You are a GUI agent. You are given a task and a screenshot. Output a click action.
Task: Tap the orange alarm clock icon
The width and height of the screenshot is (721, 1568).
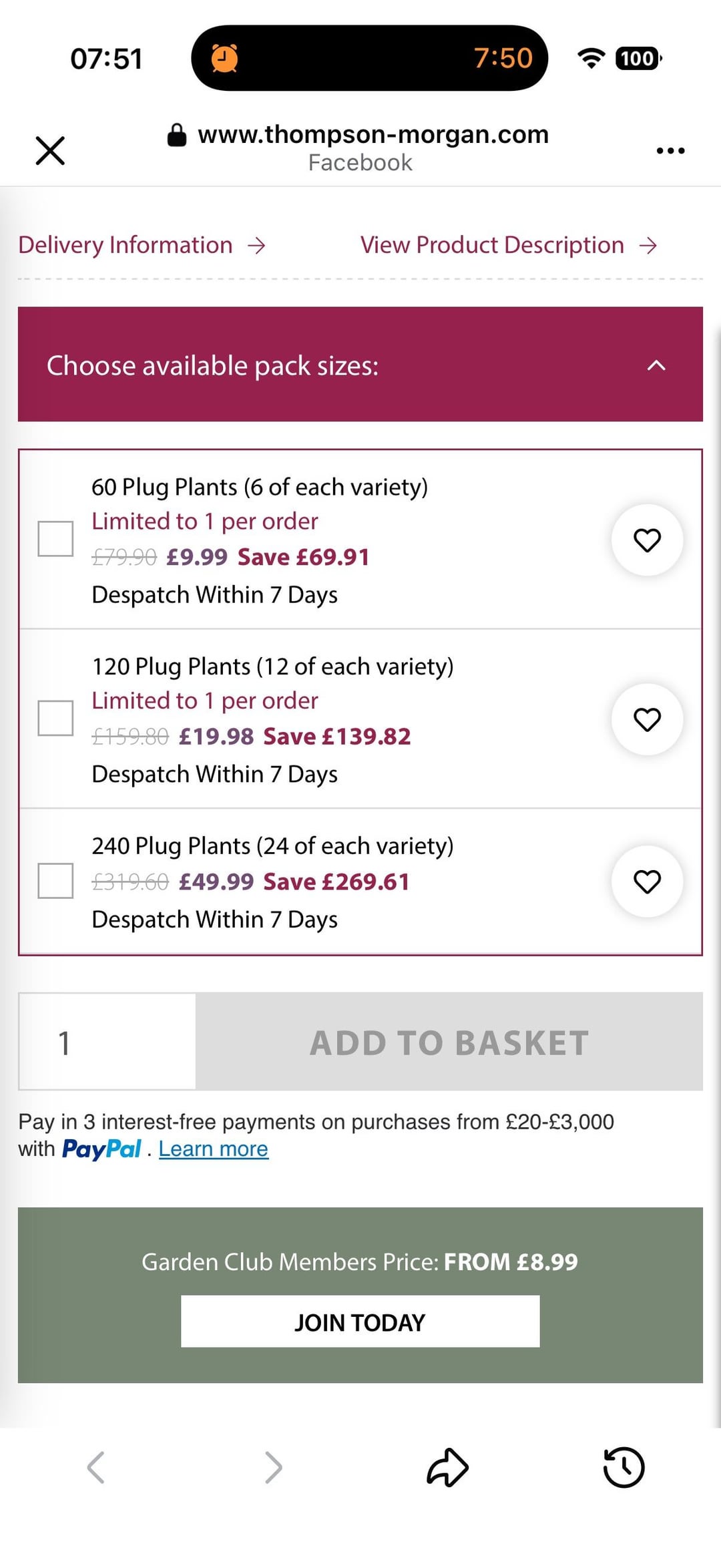(225, 58)
